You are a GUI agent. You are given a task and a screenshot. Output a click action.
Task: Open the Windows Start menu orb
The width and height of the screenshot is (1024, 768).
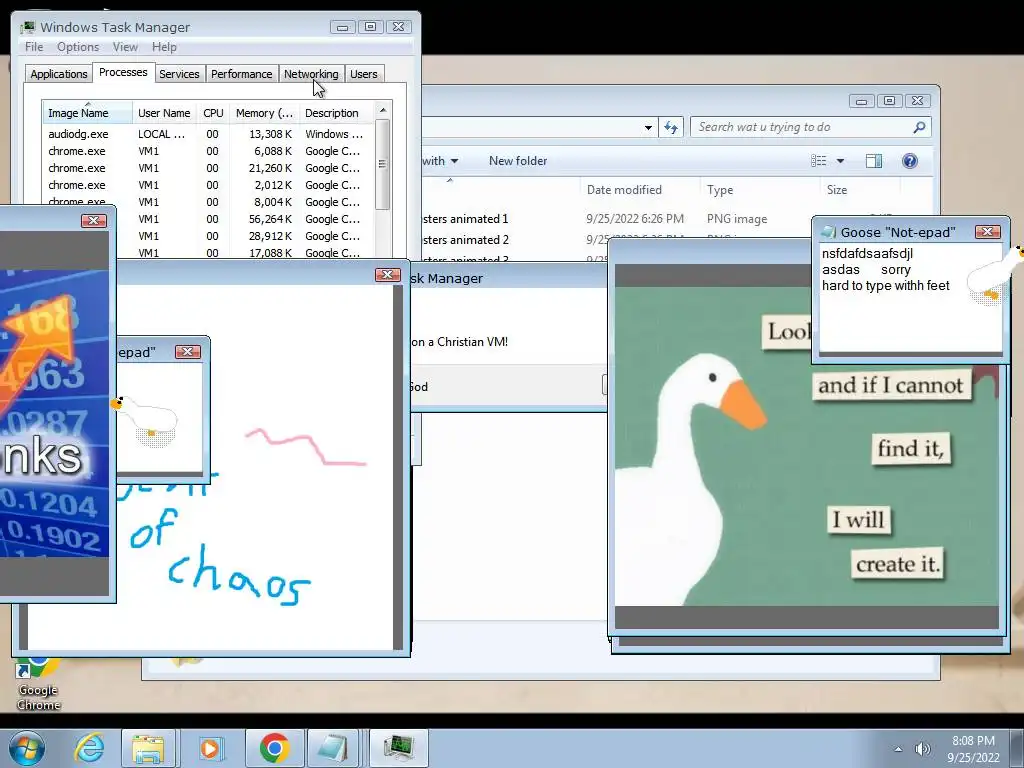[x=27, y=748]
